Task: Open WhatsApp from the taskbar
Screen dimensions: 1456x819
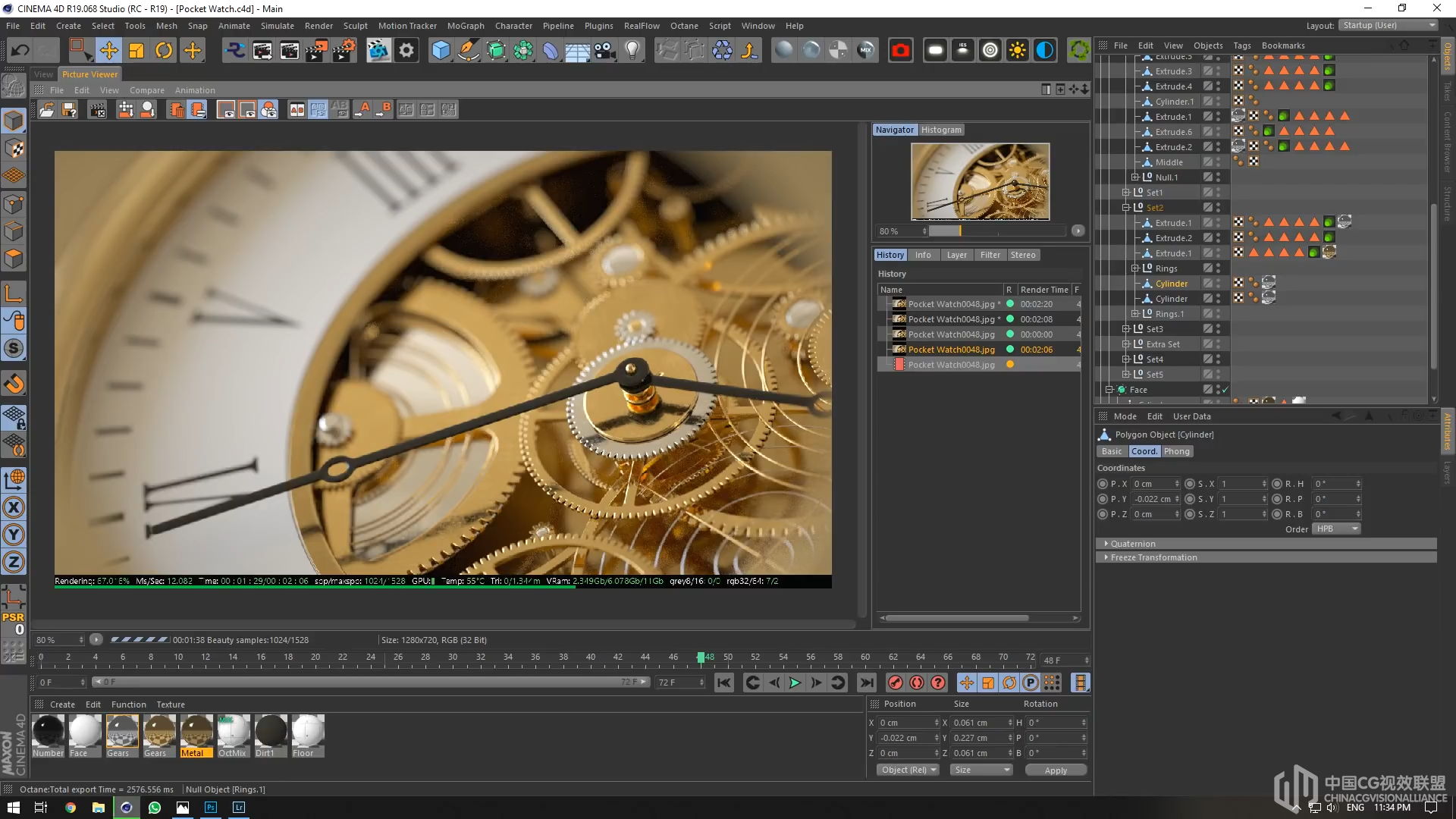Action: point(155,808)
